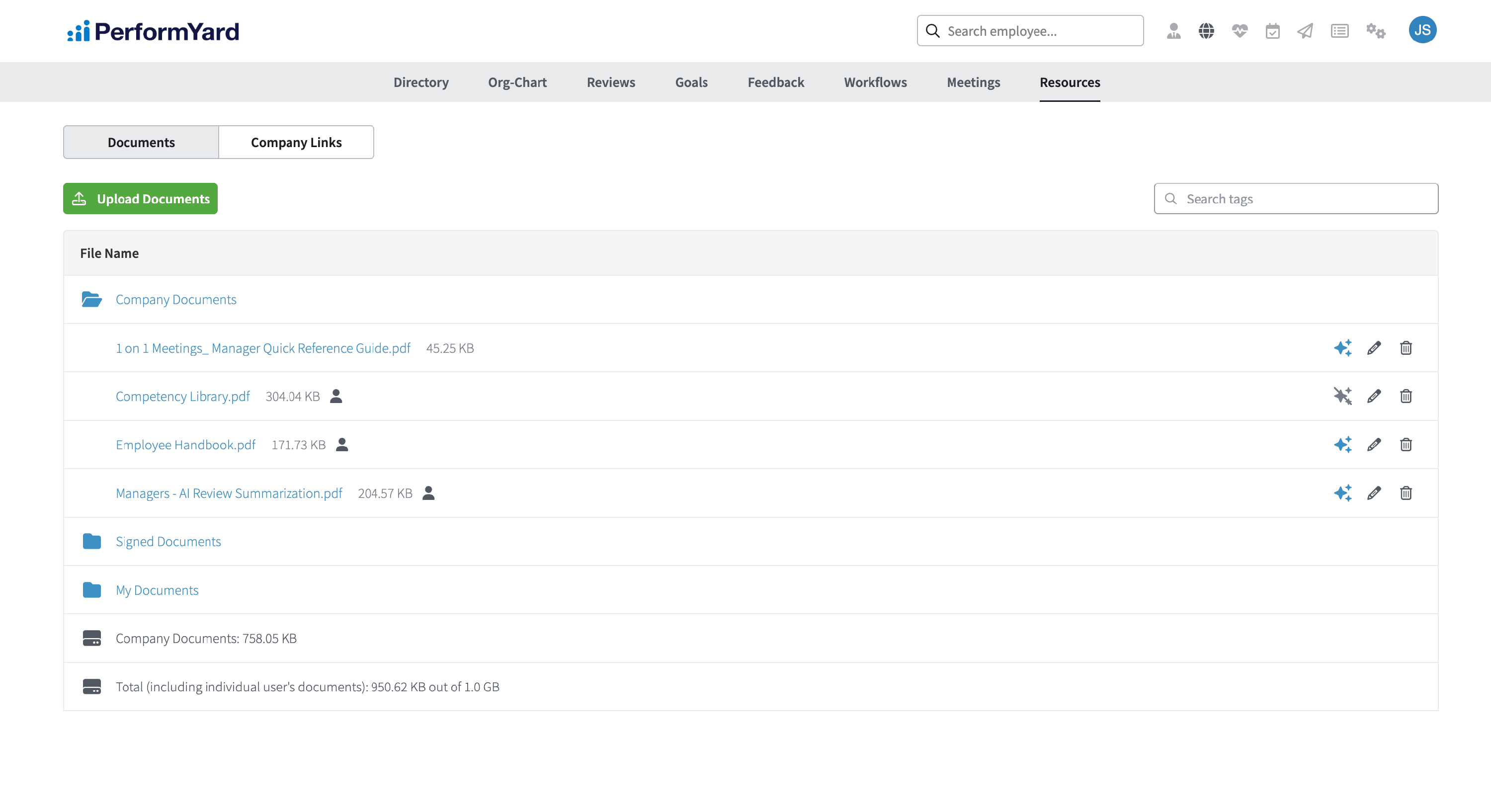The height and width of the screenshot is (812, 1491).
Task: Click the AI sparkle icon for Employee Handbook.pdf
Action: pyautogui.click(x=1342, y=444)
